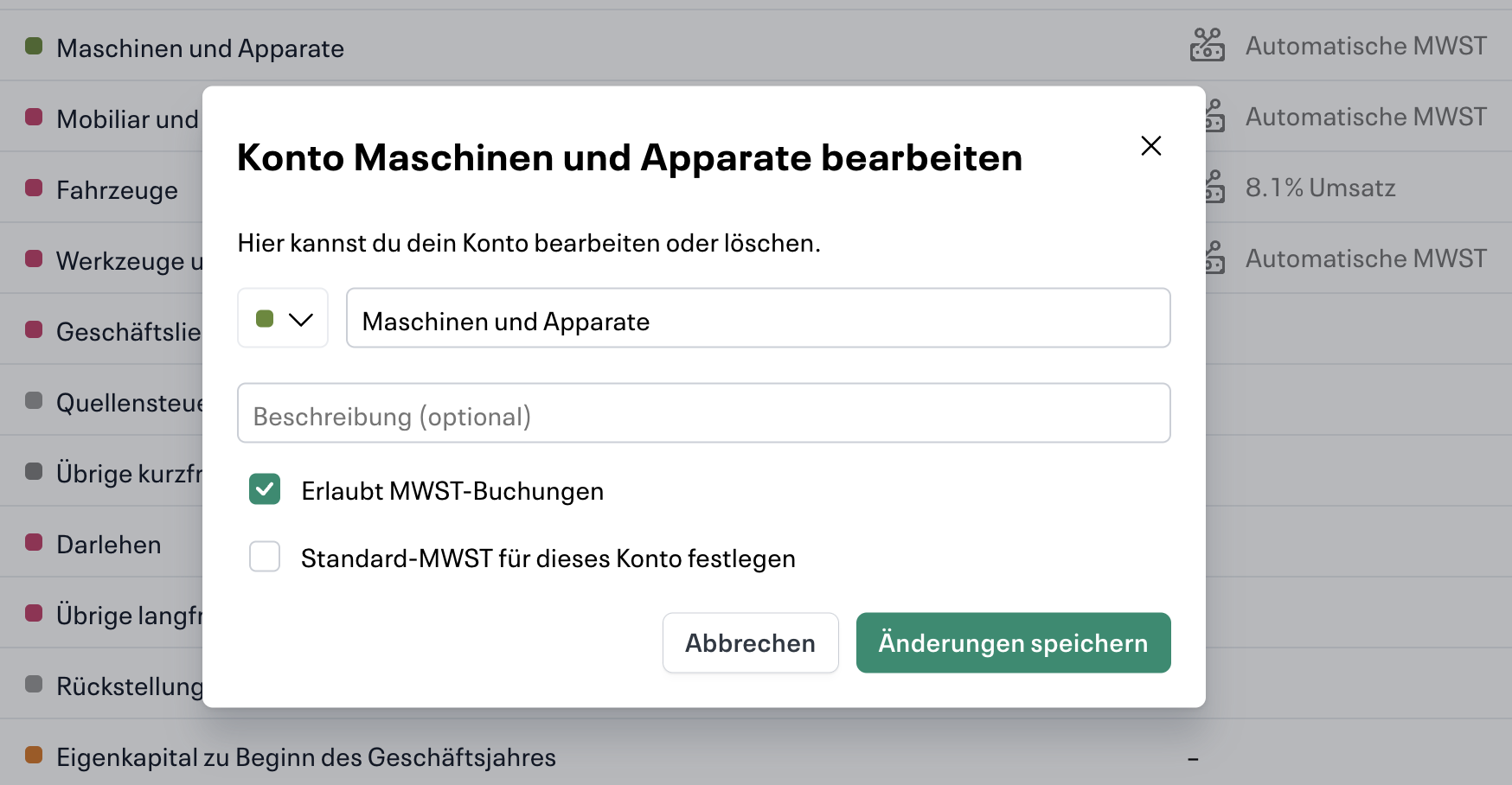This screenshot has height=785, width=1512.
Task: Click the Automatische MWST icon in the Mobiliar row
Action: click(1214, 116)
